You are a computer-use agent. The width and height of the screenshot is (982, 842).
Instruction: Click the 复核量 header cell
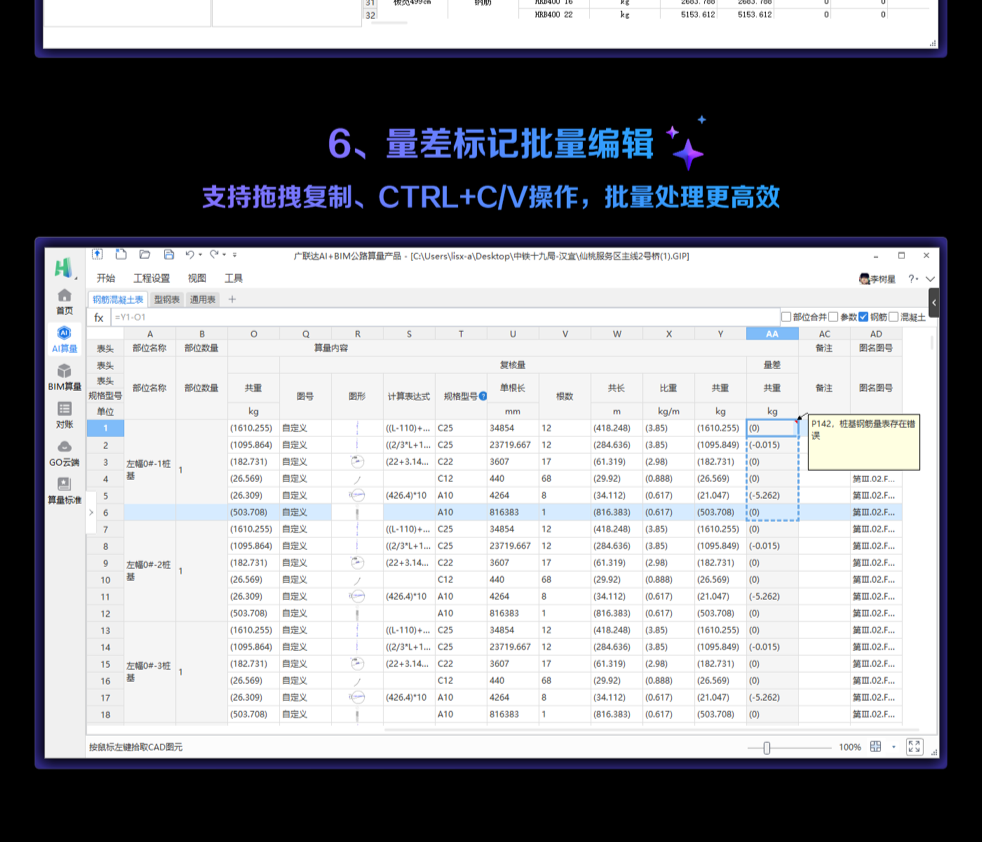[x=512, y=365]
